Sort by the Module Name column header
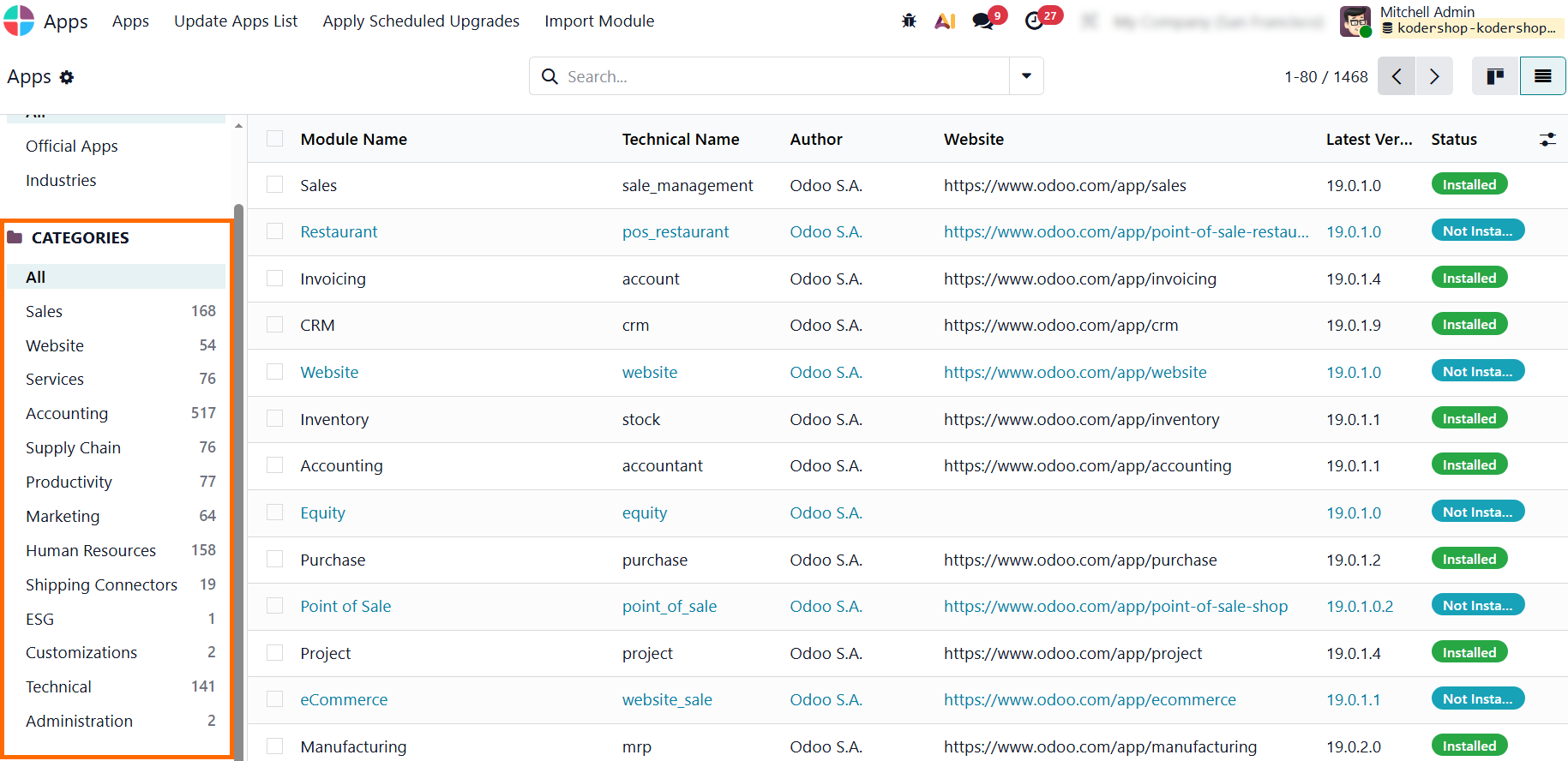Image resolution: width=1568 pixels, height=761 pixels. point(353,139)
